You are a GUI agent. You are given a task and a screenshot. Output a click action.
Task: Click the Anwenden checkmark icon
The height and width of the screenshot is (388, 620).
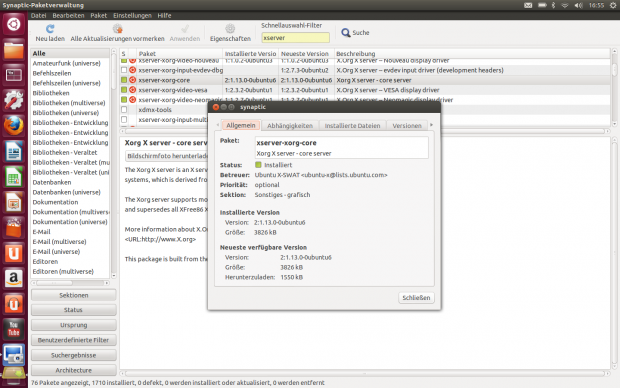[x=185, y=28]
